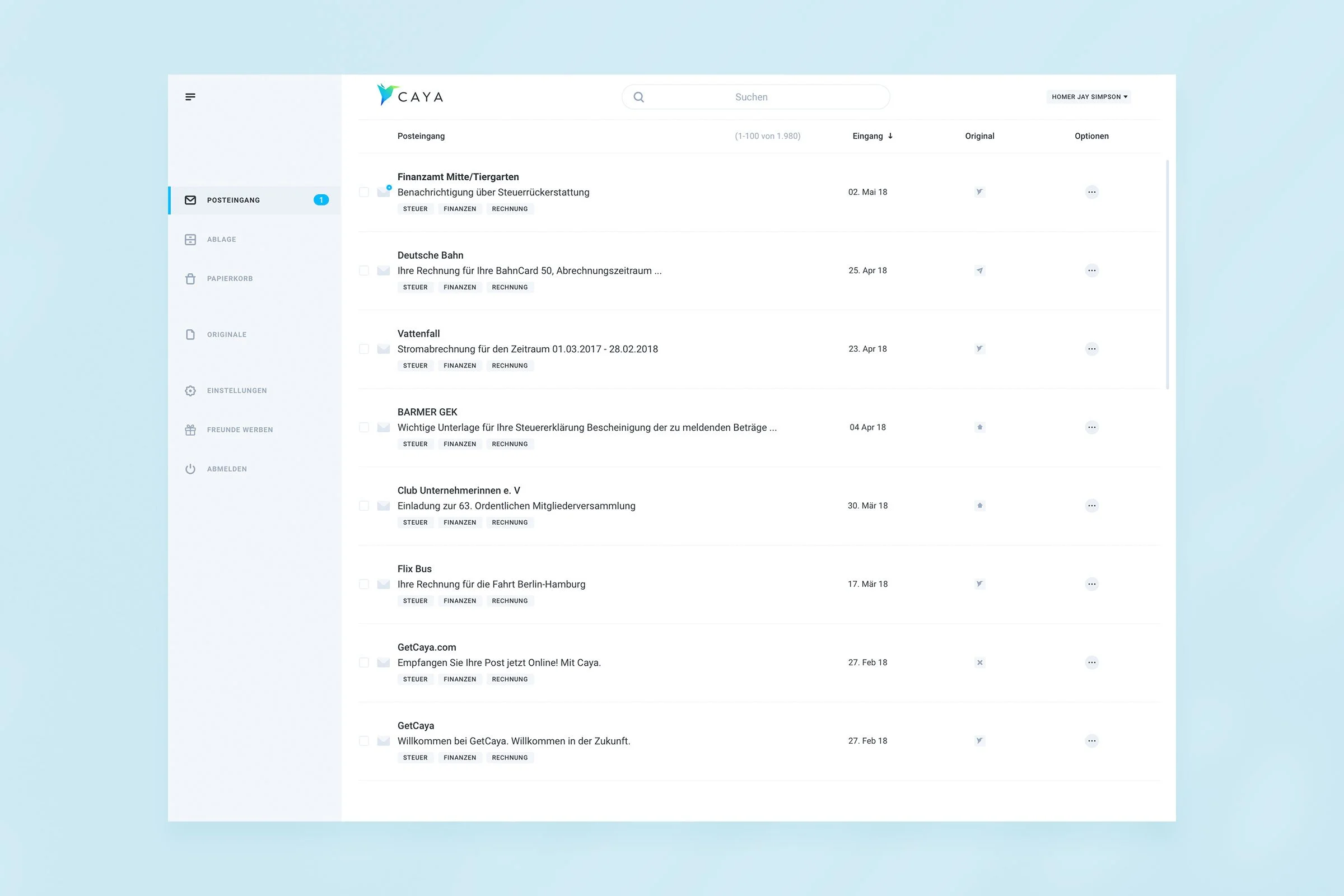Open the Ablage sidebar item

point(221,240)
